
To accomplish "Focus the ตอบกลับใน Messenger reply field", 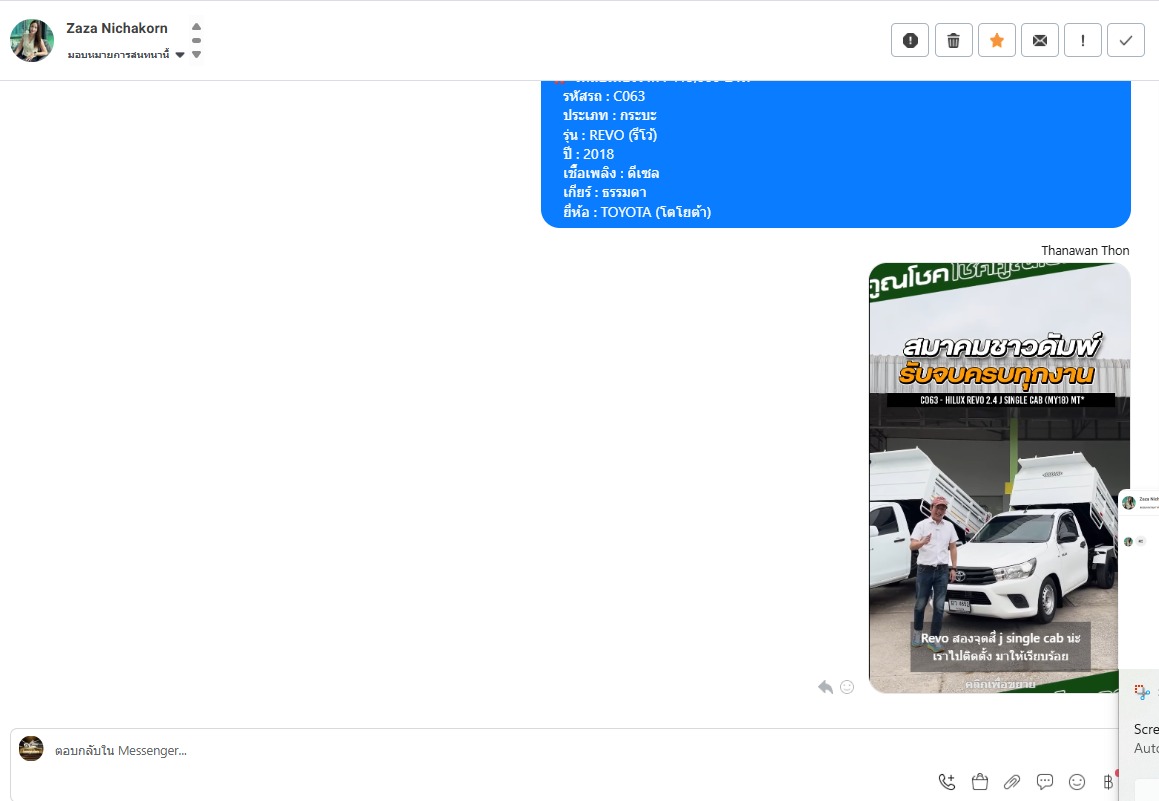I will [488, 750].
